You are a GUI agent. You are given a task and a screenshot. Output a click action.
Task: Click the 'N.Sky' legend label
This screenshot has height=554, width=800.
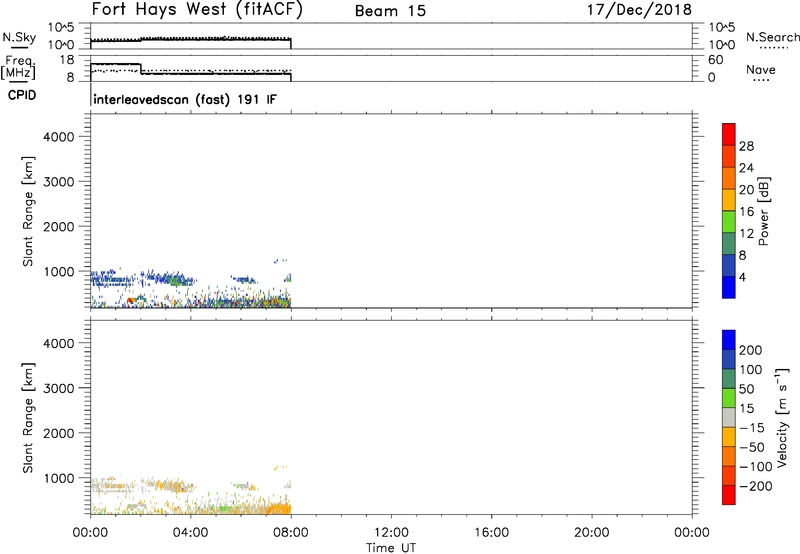[x=19, y=38]
